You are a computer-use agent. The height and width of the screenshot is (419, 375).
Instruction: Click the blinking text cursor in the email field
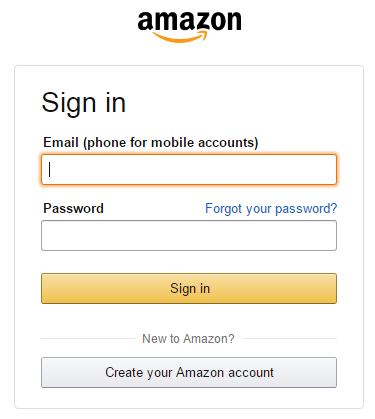click(x=49, y=169)
